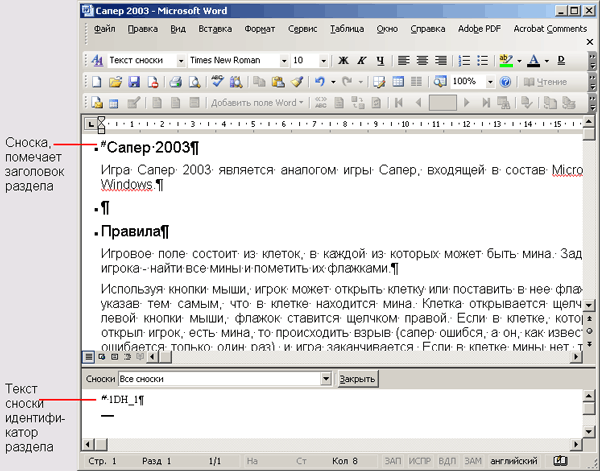600x471 pixels.
Task: Click the Select Browse Object button
Action: [590, 331]
